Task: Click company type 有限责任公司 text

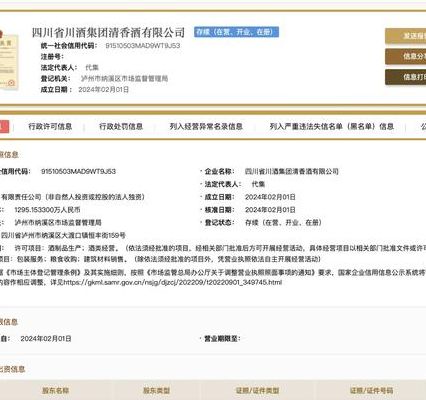Action: (73, 197)
